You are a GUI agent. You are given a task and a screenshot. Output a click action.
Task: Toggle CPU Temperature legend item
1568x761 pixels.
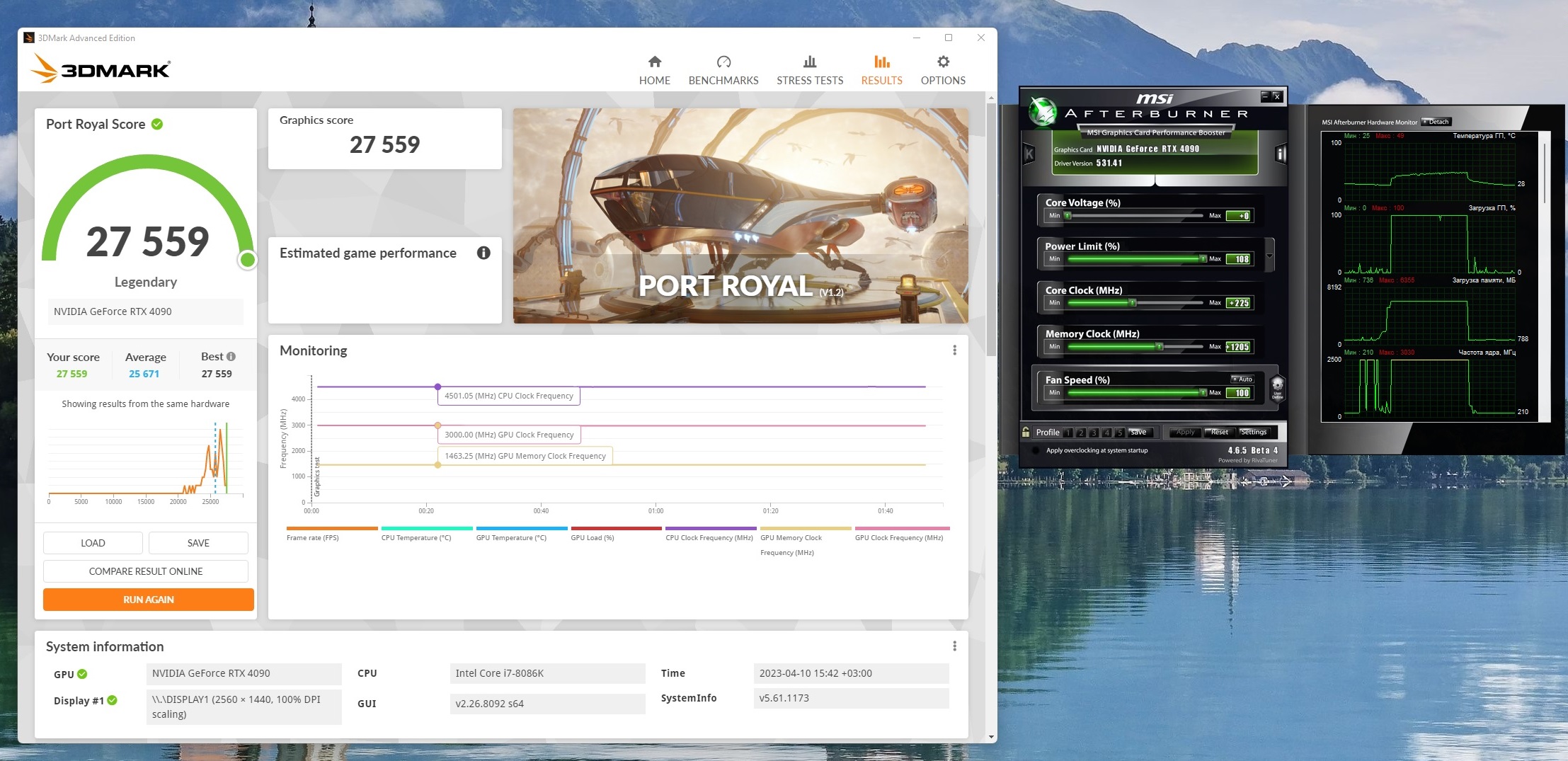(426, 534)
